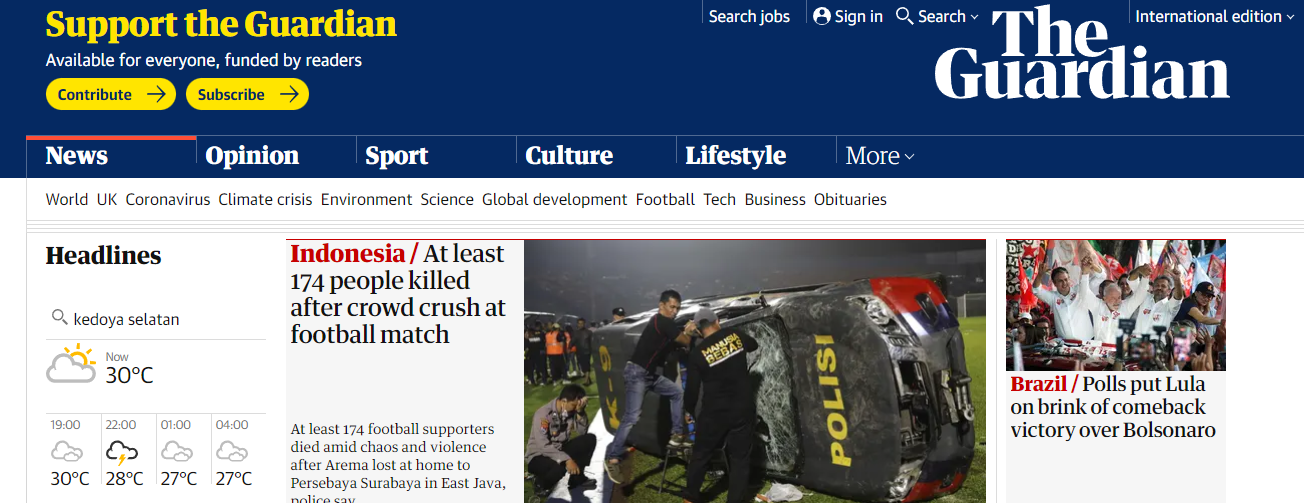1304x503 pixels.
Task: Click the 19:00 cloudy forecast icon
Action: tap(67, 452)
